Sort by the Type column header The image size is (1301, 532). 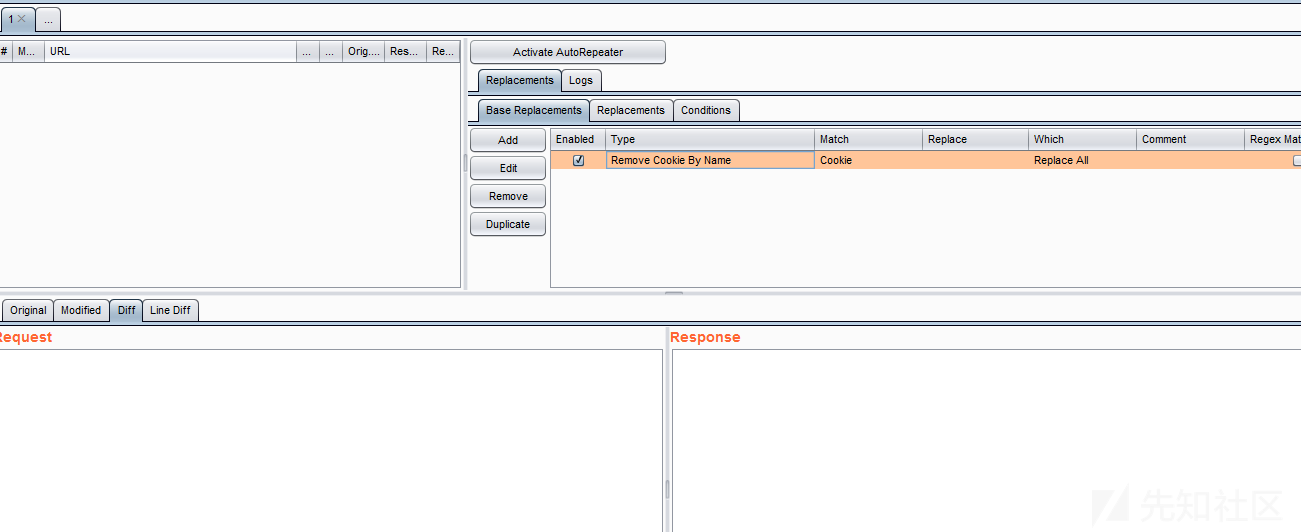coord(710,139)
